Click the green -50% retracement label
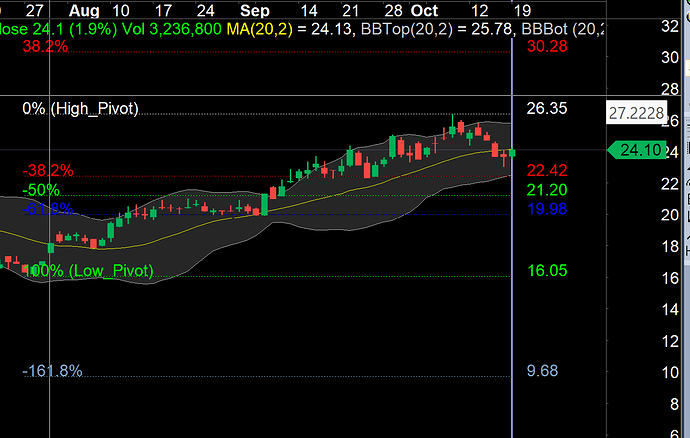This screenshot has width=690, height=438. [41, 190]
